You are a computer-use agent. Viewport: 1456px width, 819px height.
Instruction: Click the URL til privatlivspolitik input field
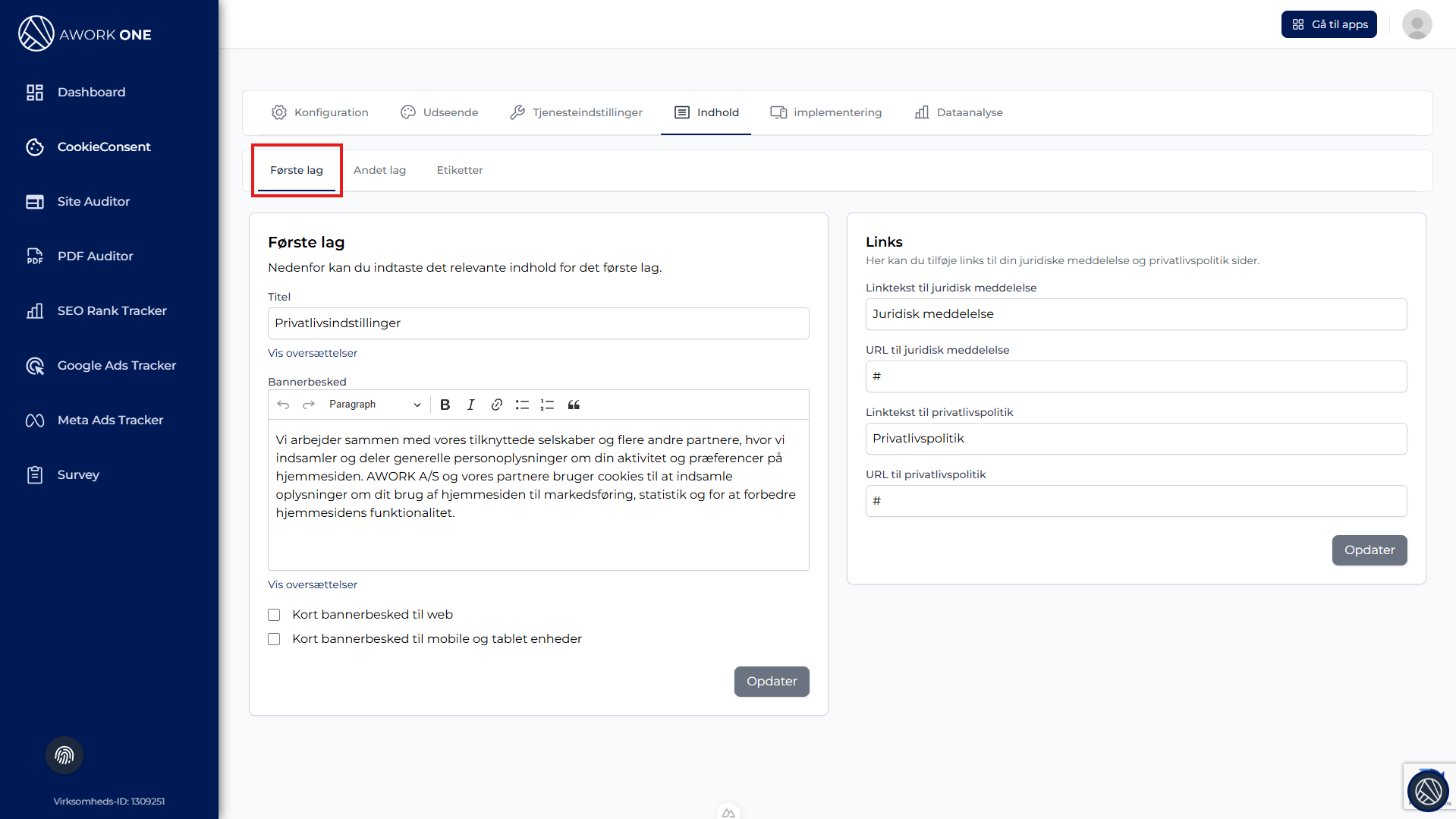point(1136,501)
